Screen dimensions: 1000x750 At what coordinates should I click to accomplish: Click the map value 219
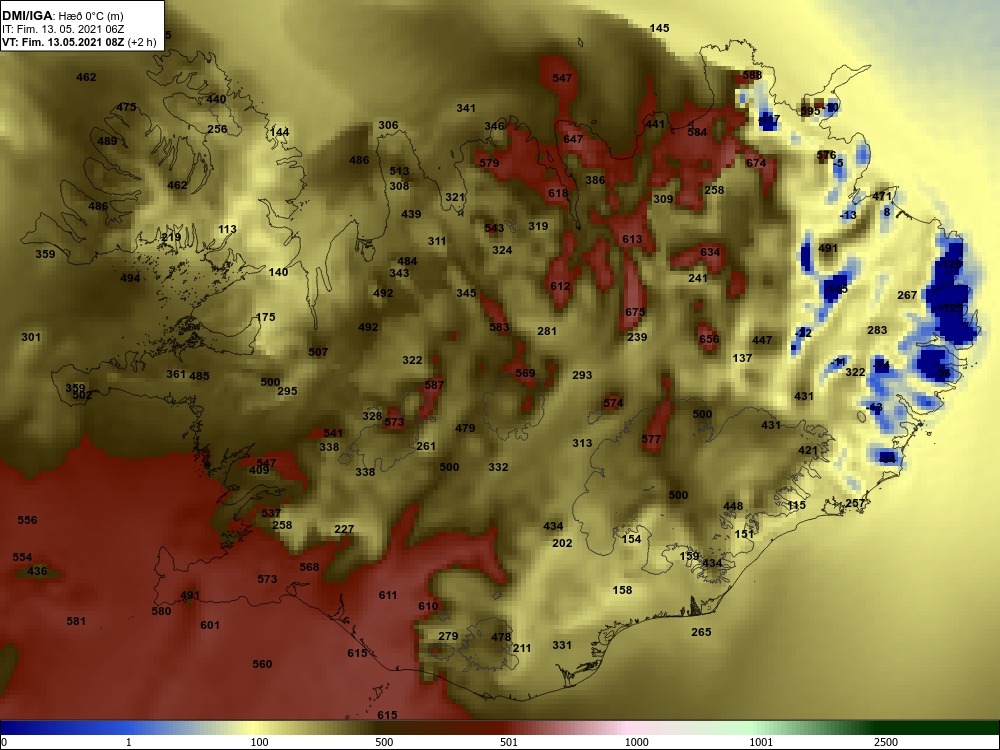click(171, 237)
